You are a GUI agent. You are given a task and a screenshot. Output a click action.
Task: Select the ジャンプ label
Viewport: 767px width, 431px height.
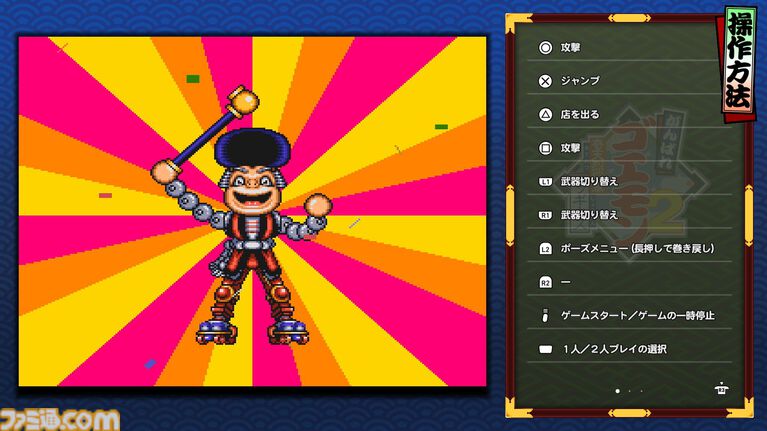pyautogui.click(x=580, y=81)
